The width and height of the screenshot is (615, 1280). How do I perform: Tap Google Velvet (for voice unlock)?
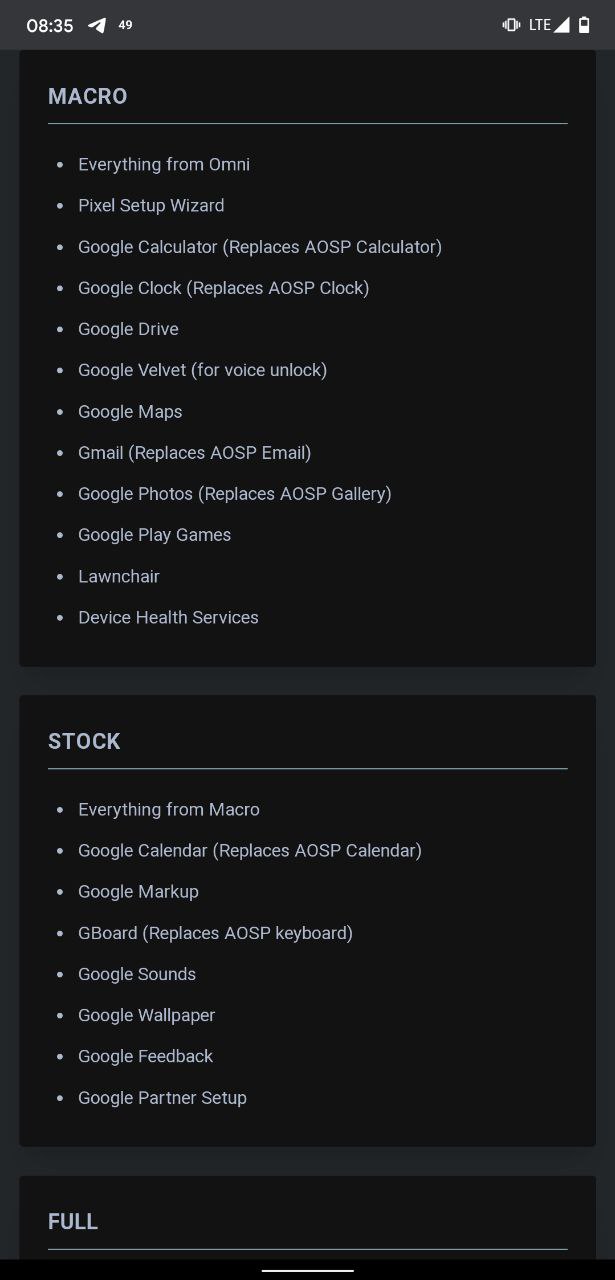202,370
